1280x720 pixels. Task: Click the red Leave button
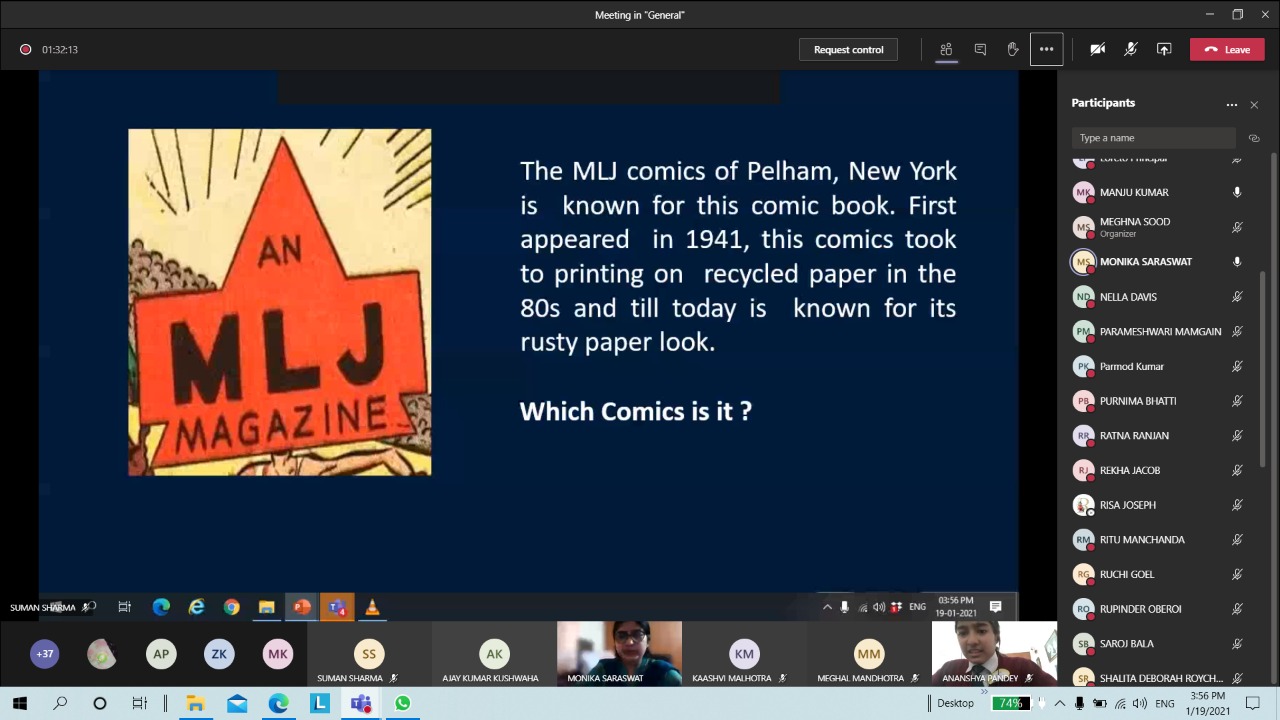[x=1227, y=49]
